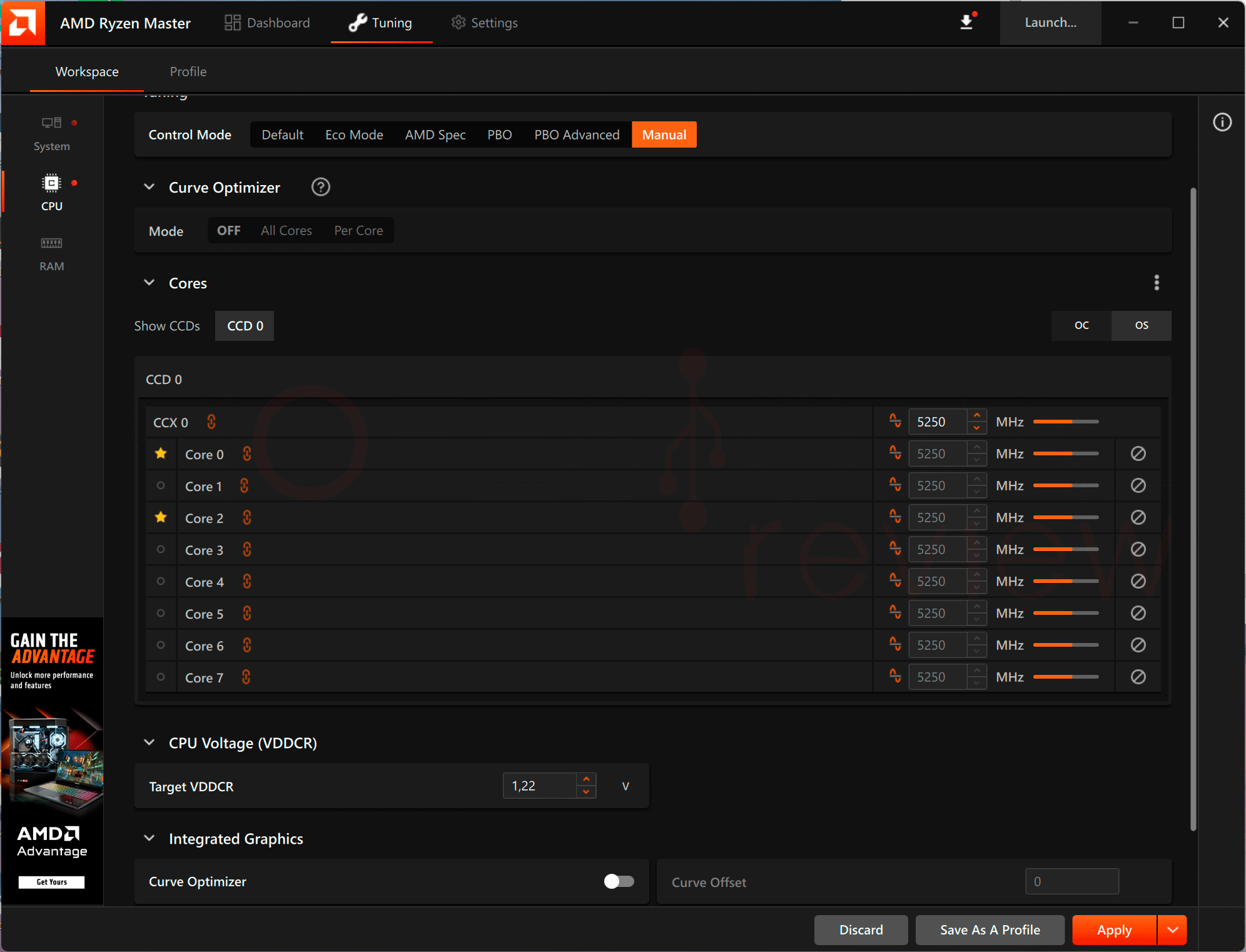Open the update download icon
The height and width of the screenshot is (952, 1246).
click(967, 23)
